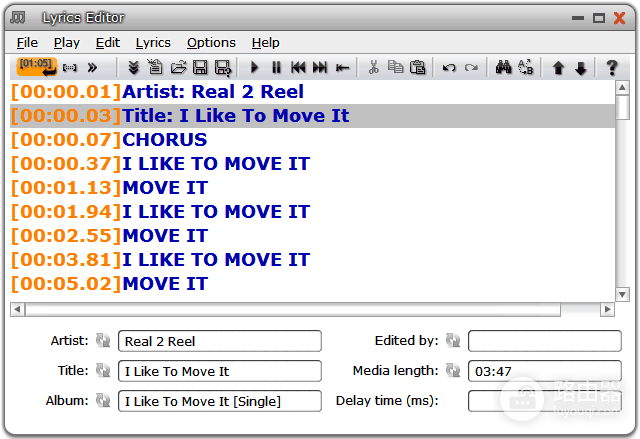Open a lyrics file with folder icon
The image size is (640, 439).
[x=178, y=67]
